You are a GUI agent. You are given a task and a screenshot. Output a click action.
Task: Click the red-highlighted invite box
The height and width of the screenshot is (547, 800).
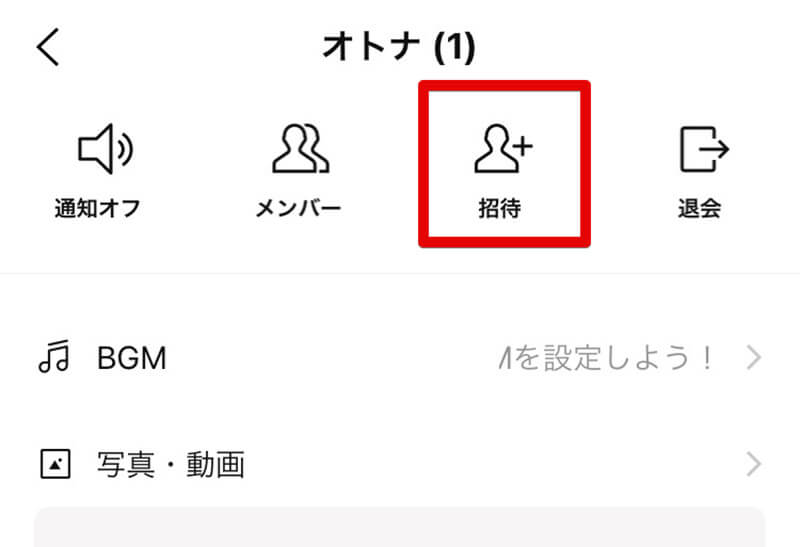click(x=505, y=164)
